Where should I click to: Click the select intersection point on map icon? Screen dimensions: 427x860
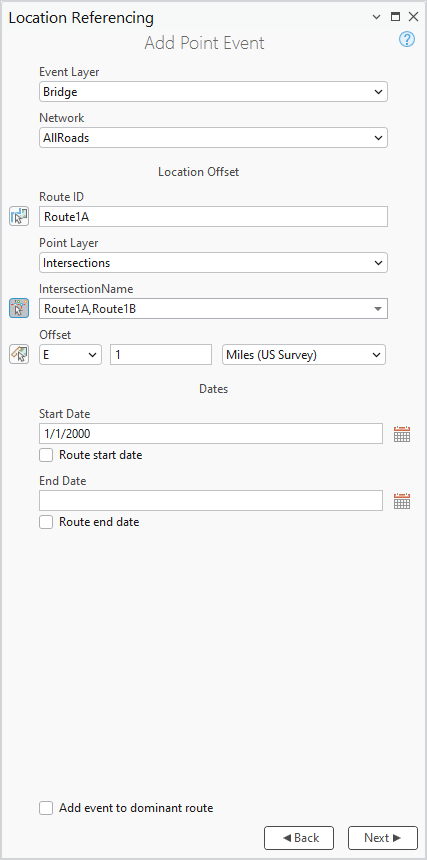19,308
